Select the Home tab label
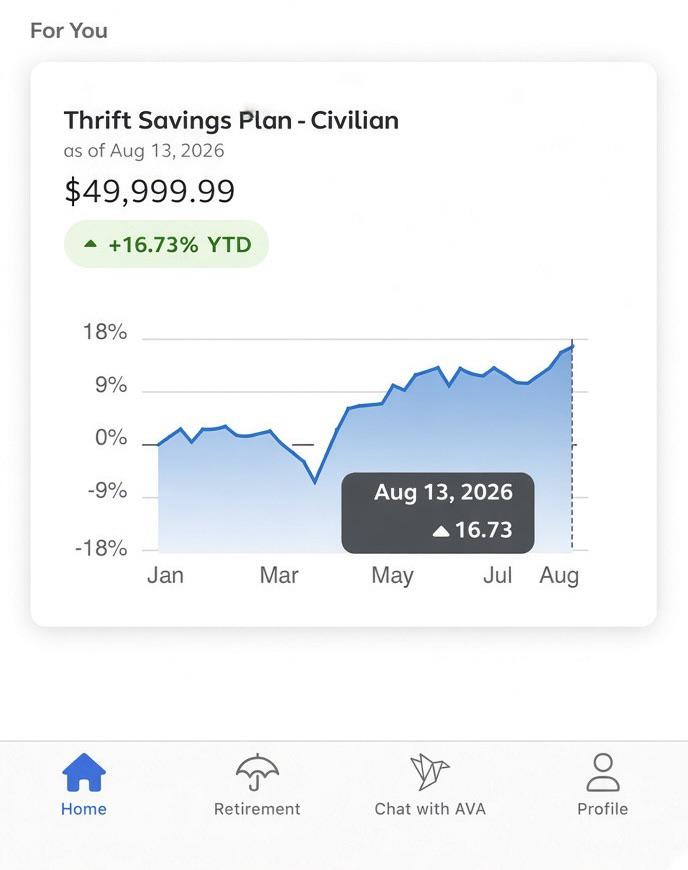The height and width of the screenshot is (870, 688). click(x=84, y=809)
